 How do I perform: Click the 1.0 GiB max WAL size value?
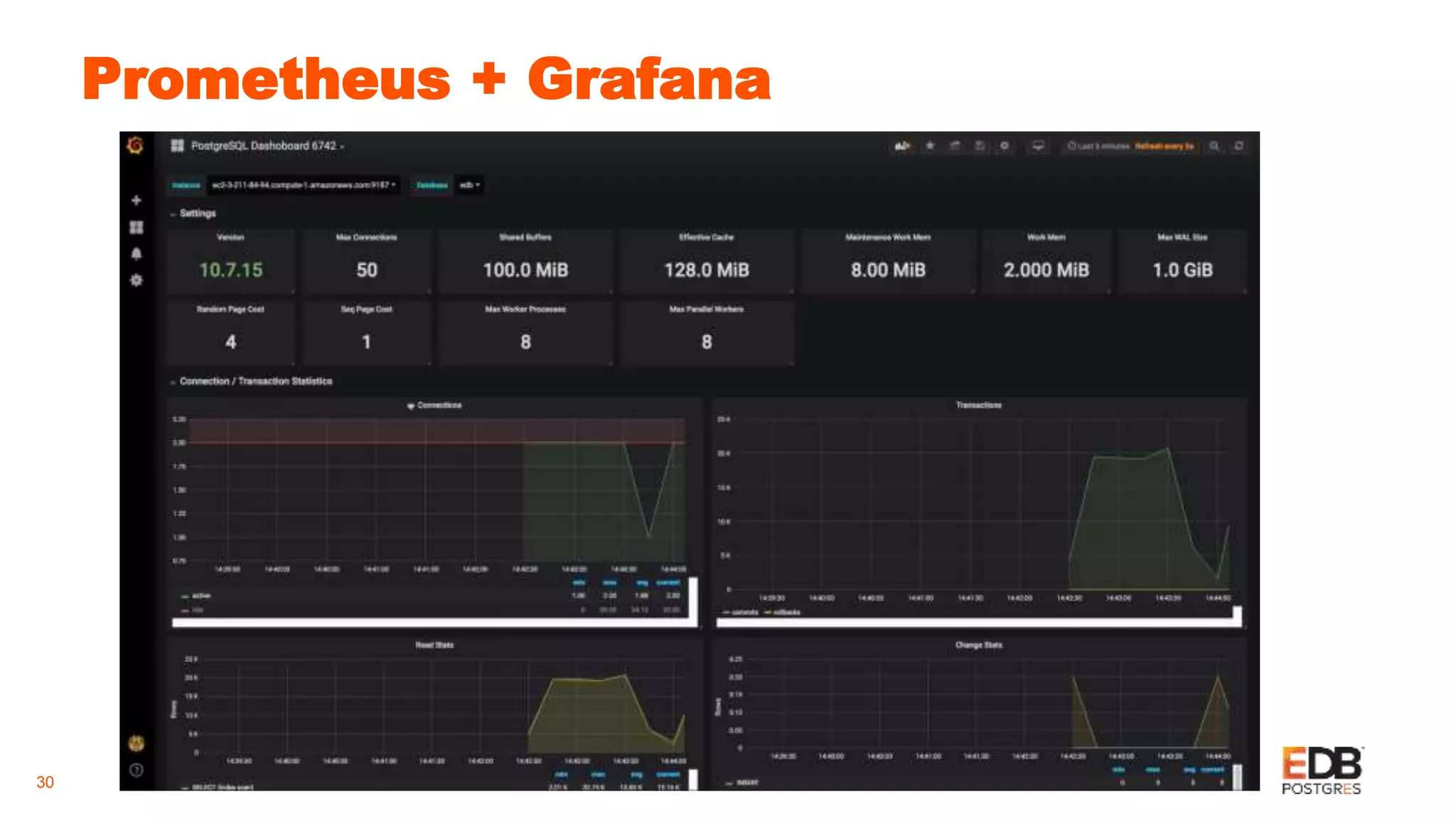pos(1182,270)
